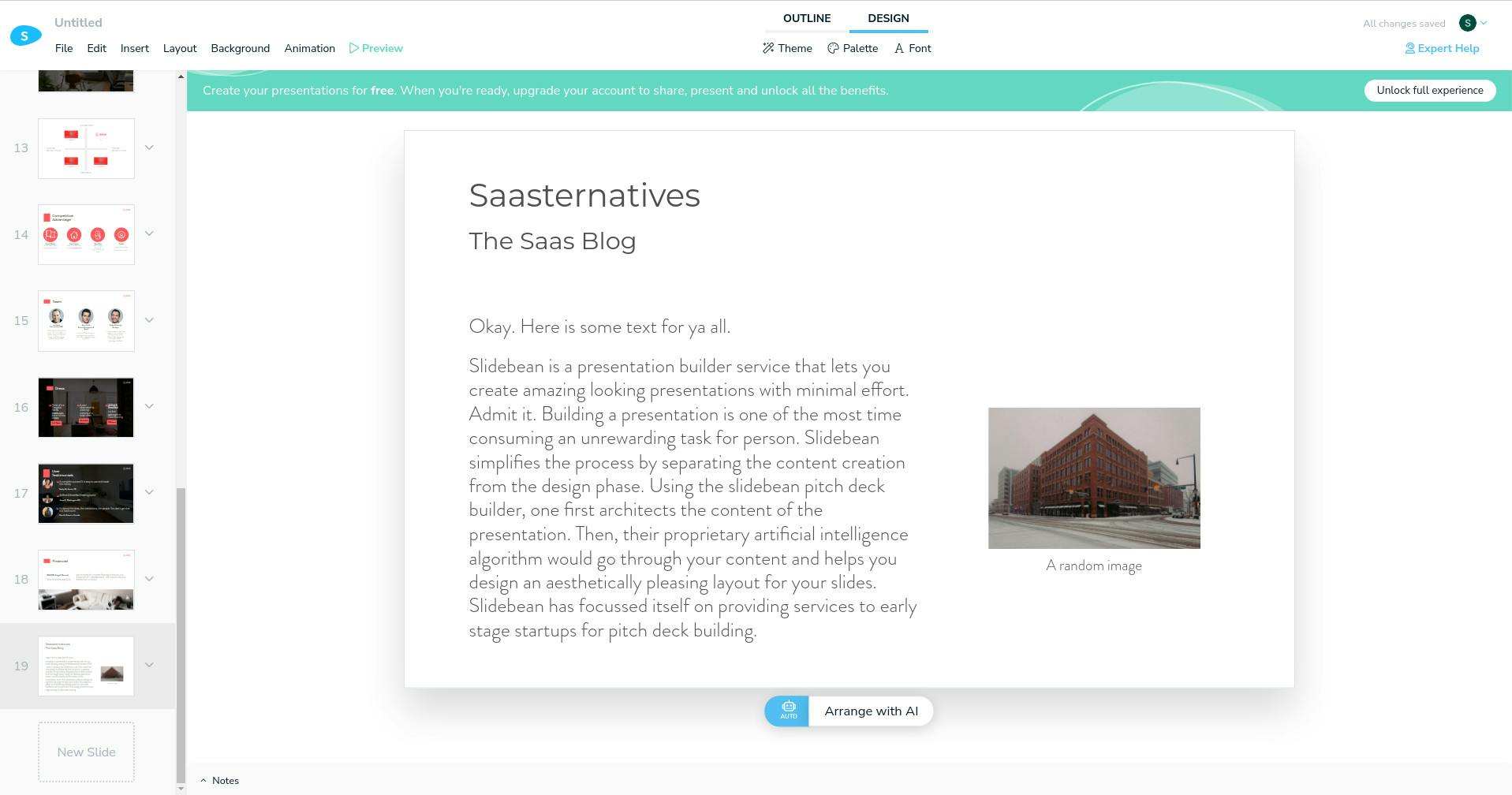Open the Theme wand tool
The width and height of the screenshot is (1512, 795).
[x=768, y=48]
